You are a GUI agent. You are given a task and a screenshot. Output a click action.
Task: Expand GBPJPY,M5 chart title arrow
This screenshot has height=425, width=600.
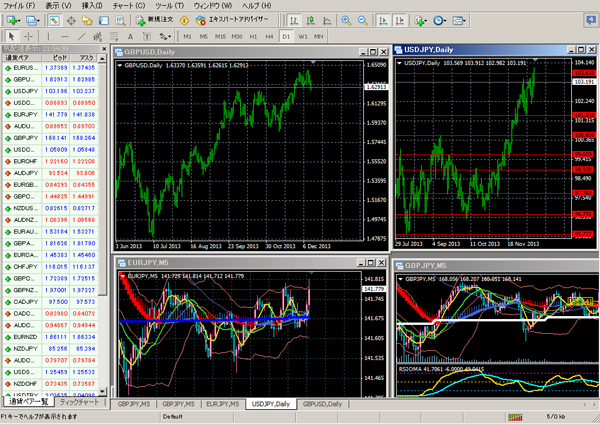point(400,279)
